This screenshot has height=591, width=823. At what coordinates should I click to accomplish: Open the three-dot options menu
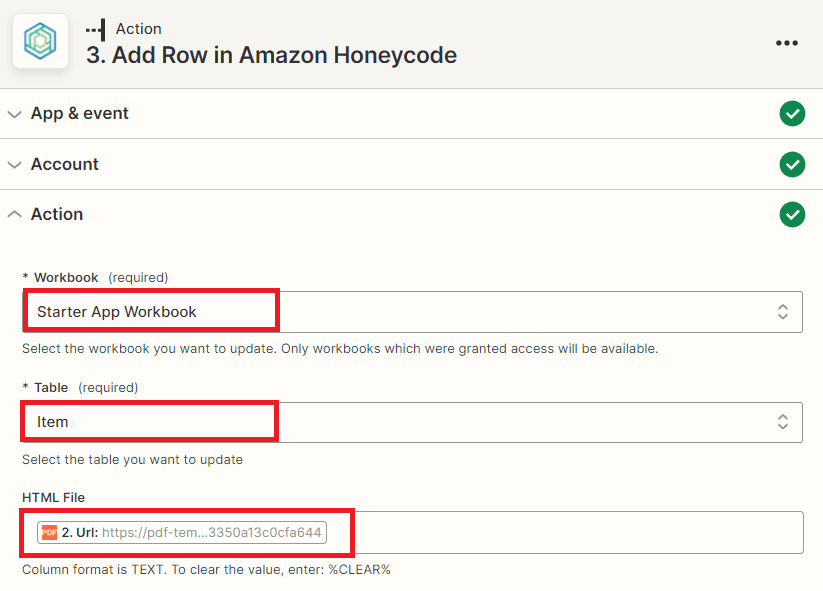click(787, 42)
